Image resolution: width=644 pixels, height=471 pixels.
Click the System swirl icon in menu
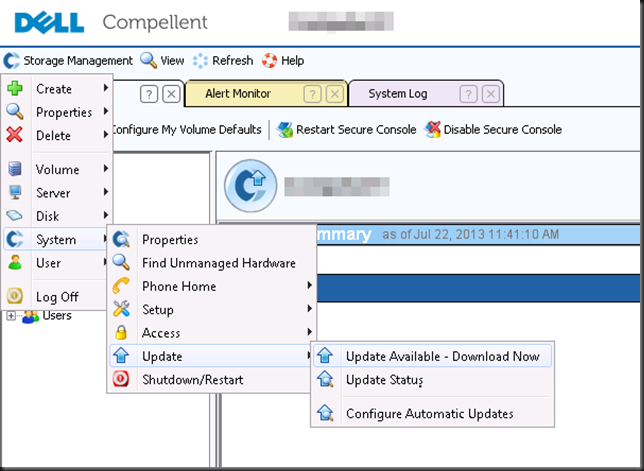[15, 239]
